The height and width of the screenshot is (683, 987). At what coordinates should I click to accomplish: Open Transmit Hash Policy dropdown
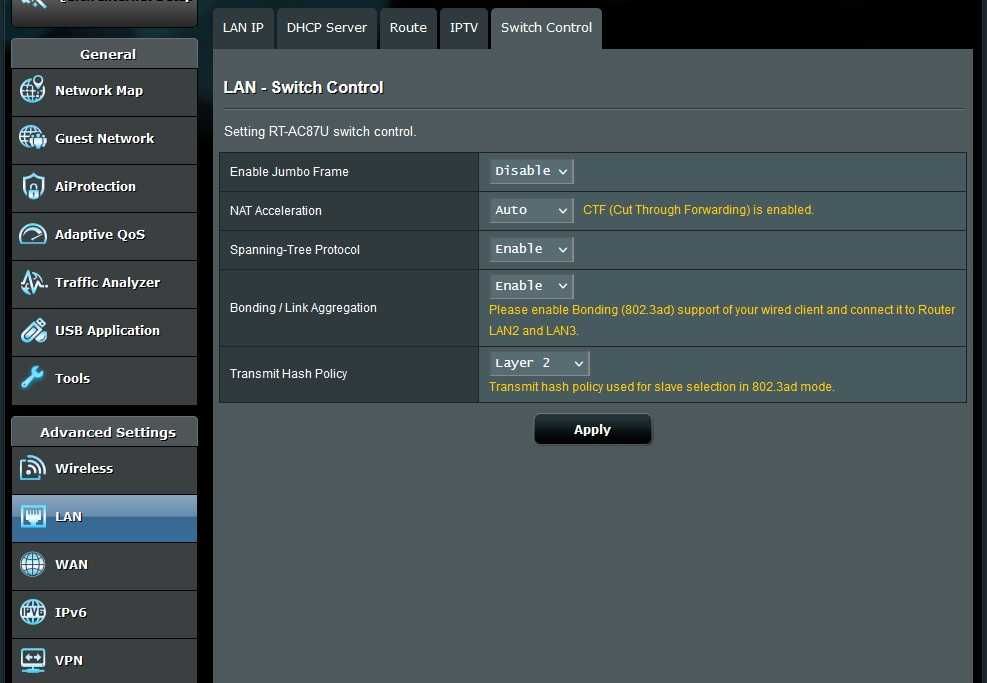539,363
